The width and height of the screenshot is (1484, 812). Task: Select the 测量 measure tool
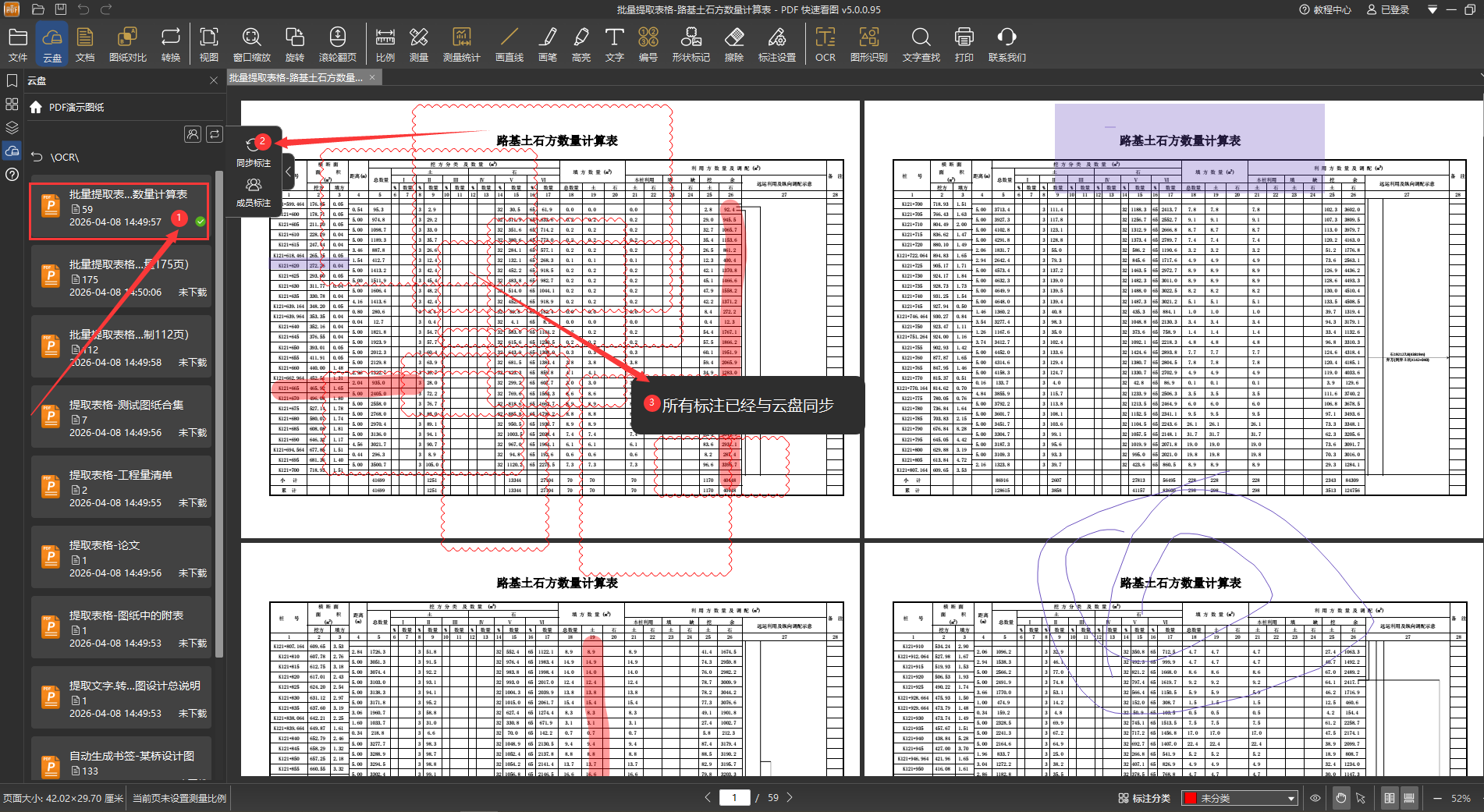pyautogui.click(x=419, y=44)
